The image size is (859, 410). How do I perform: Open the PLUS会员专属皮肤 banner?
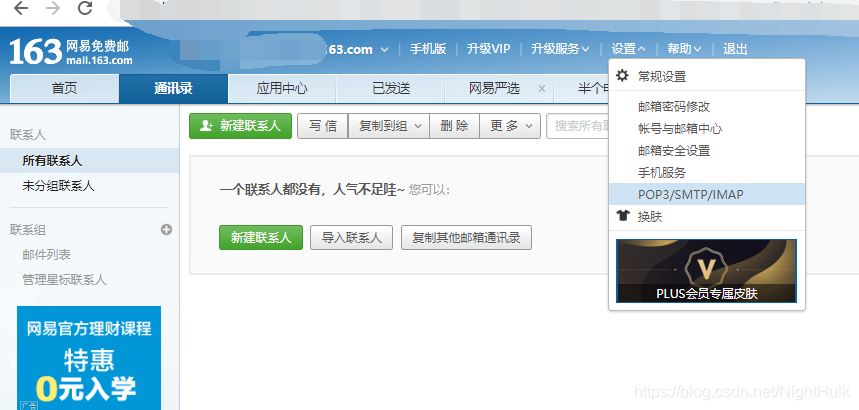706,271
